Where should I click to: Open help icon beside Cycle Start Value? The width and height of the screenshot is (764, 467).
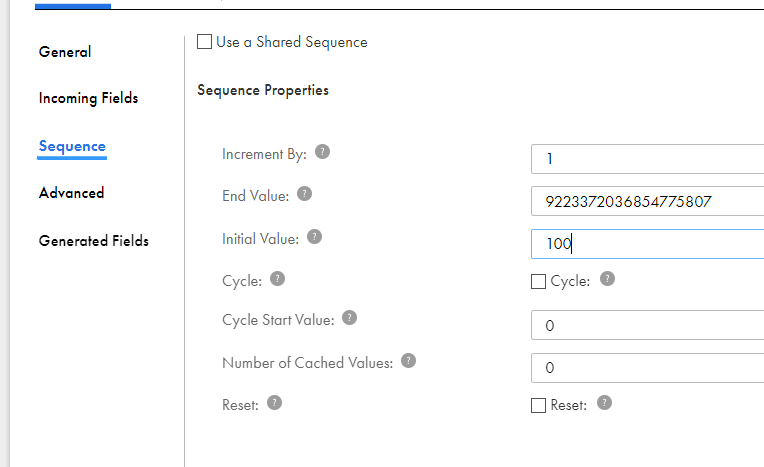(x=349, y=318)
